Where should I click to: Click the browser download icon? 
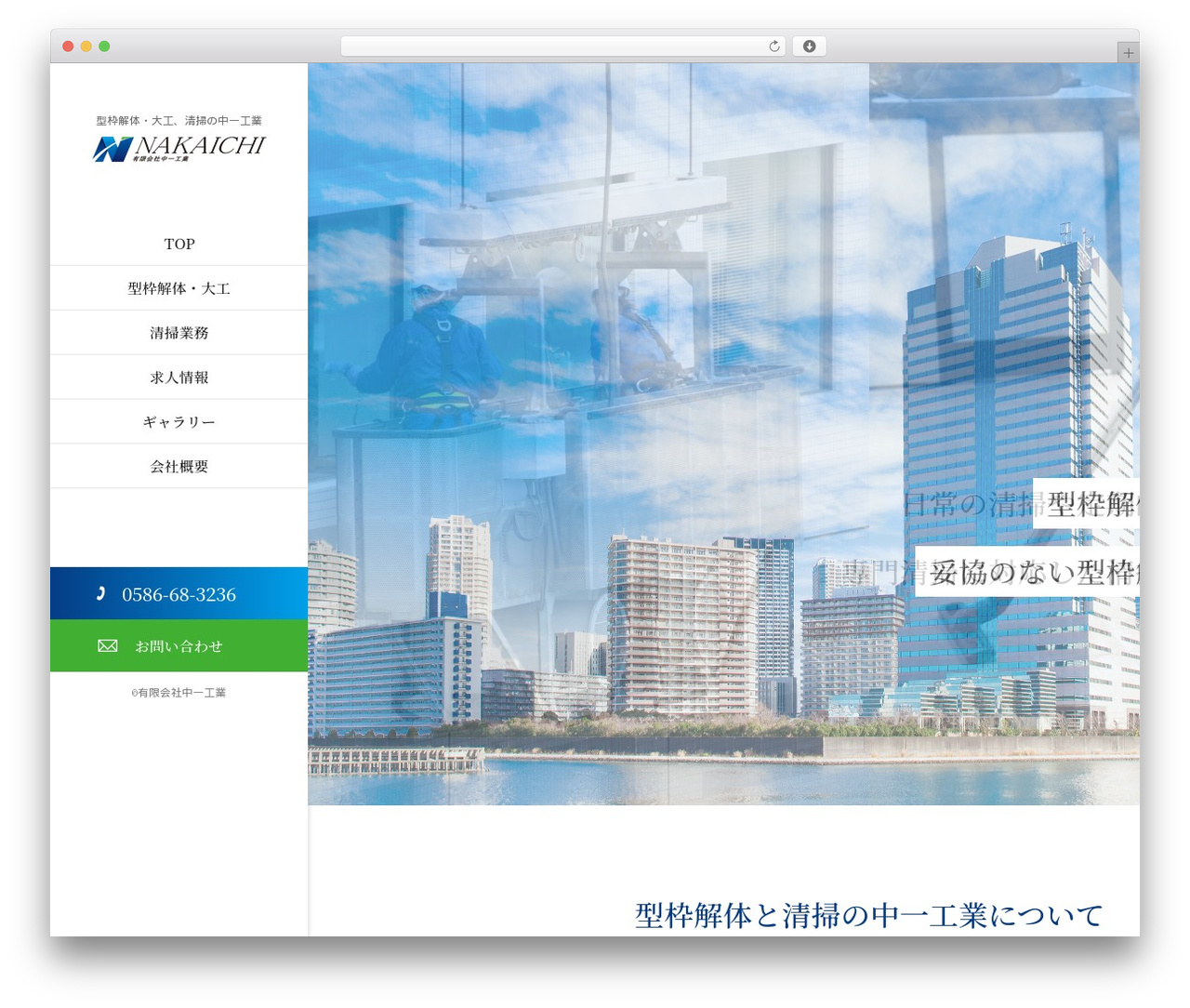809,46
